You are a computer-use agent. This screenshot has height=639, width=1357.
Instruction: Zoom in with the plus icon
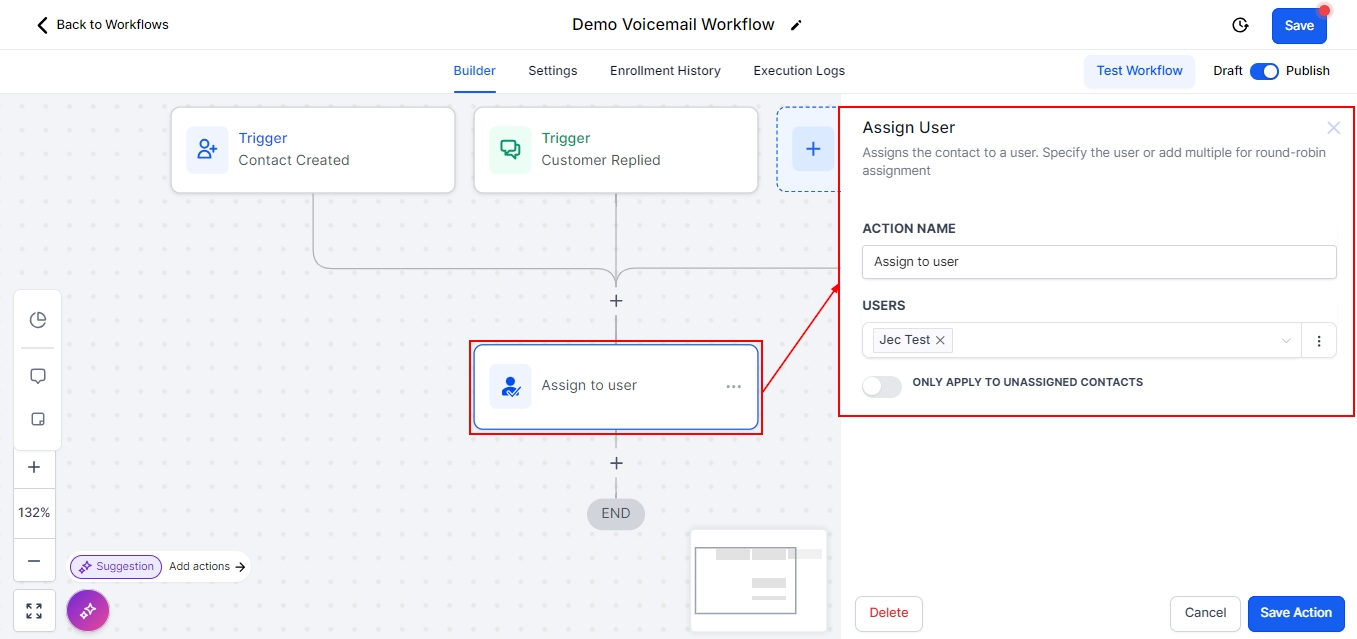[34, 467]
